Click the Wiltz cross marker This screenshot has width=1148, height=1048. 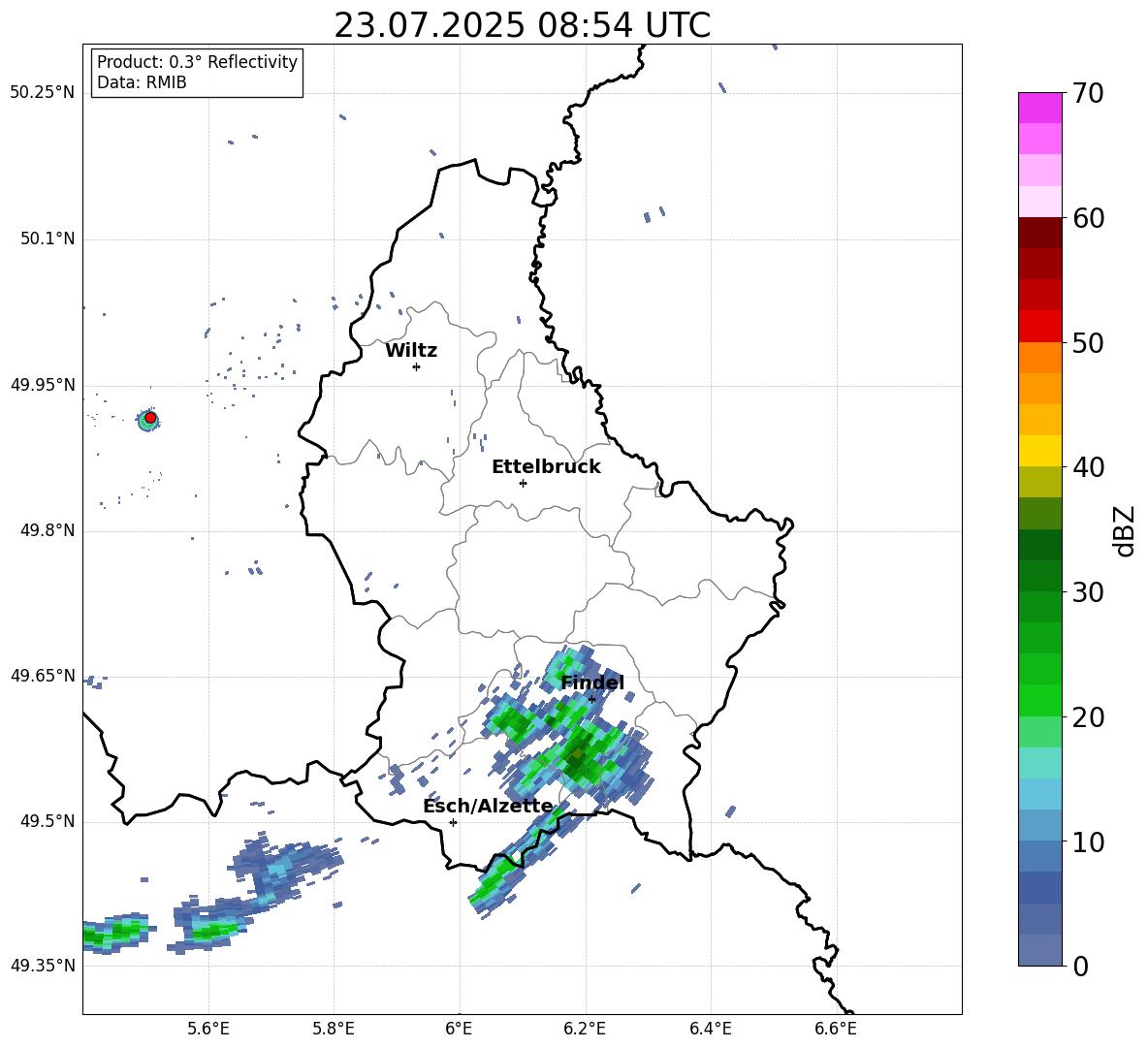tap(416, 366)
